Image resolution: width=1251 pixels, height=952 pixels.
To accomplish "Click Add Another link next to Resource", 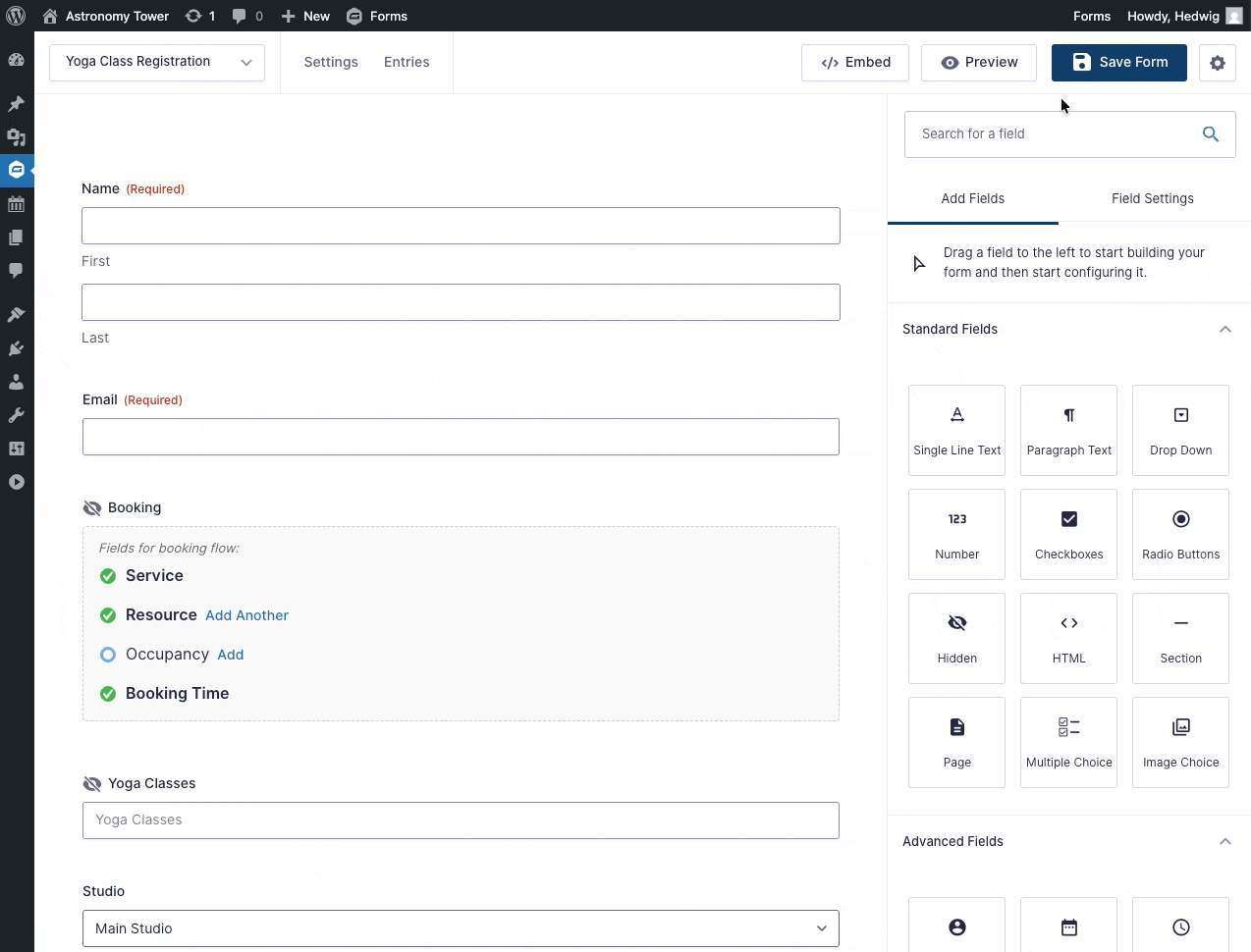I will coord(246,615).
